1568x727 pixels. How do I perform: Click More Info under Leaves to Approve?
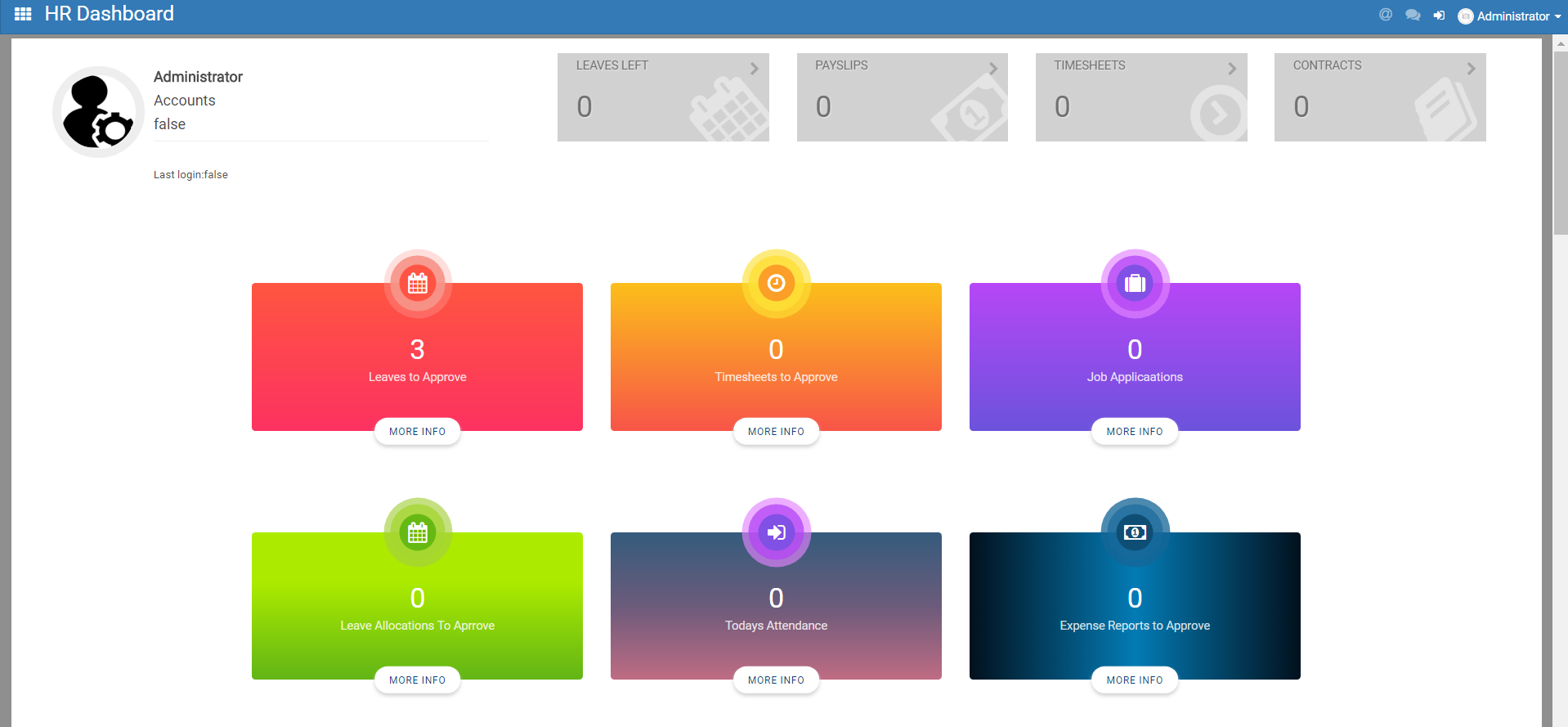click(417, 432)
